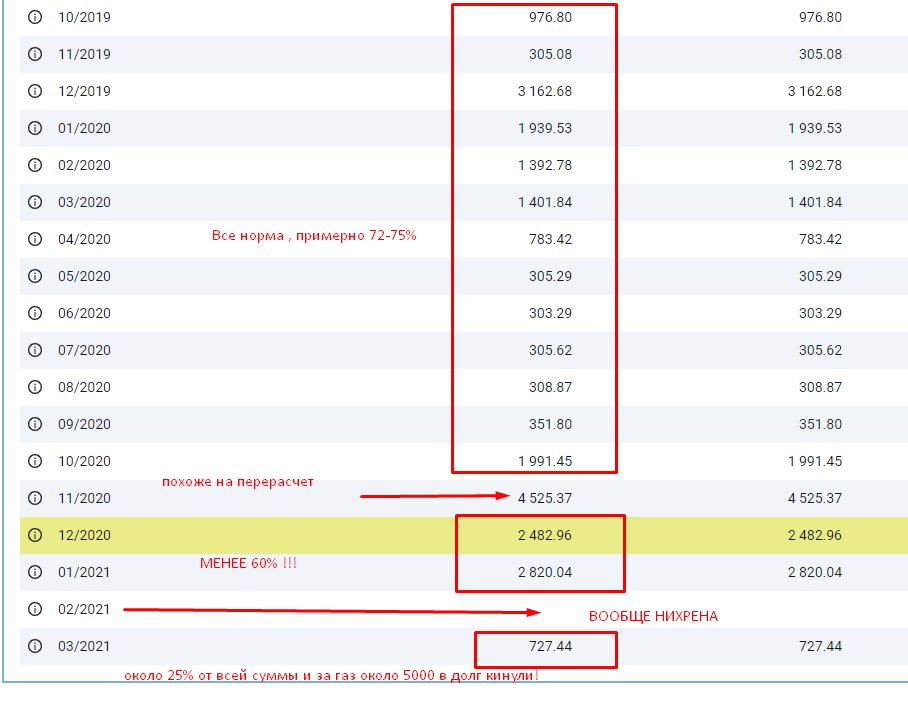Select the 05/2020 period label
This screenshot has height=718, width=908.
[84, 276]
